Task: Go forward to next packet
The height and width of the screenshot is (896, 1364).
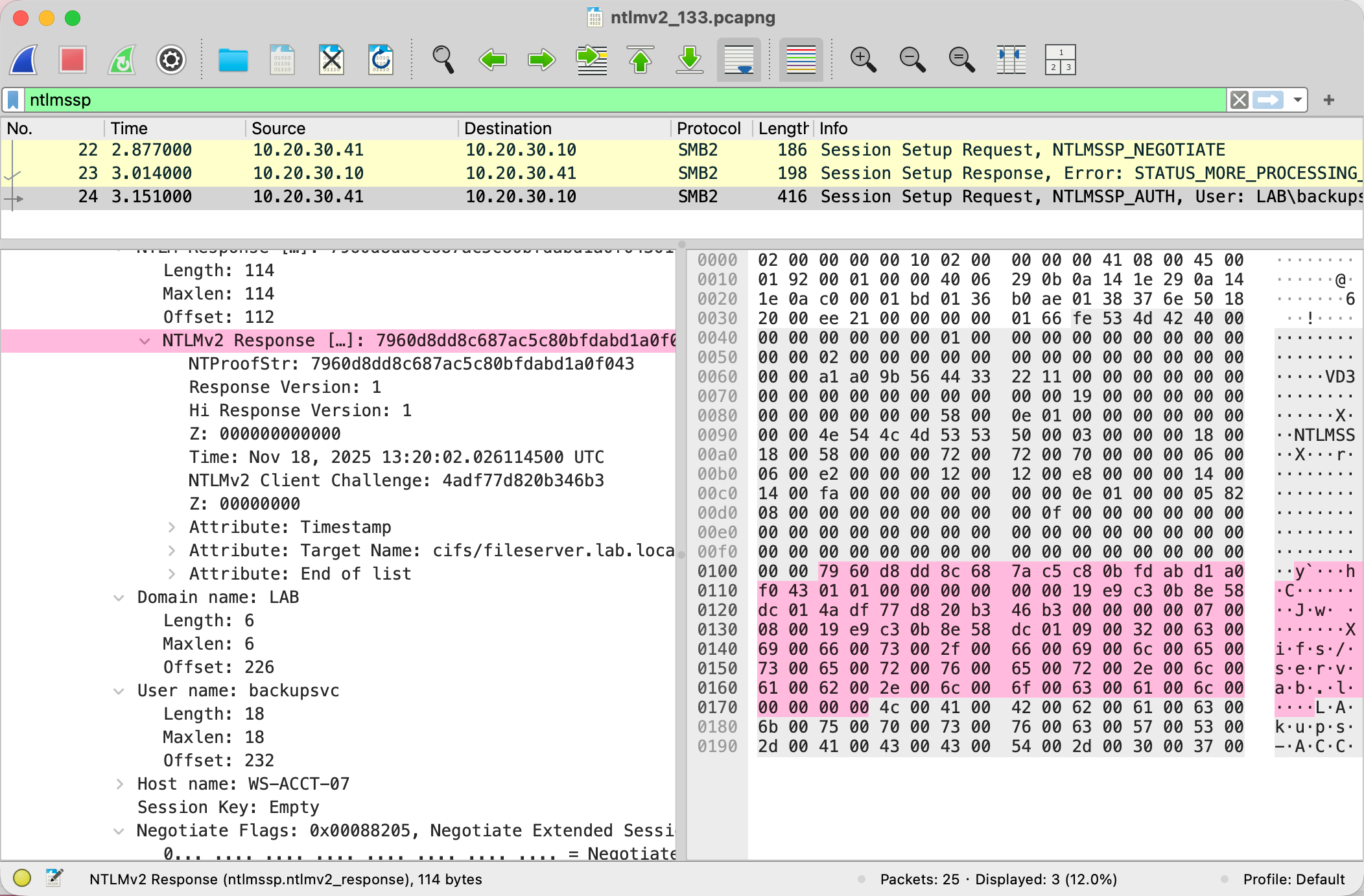Action: pos(542,60)
